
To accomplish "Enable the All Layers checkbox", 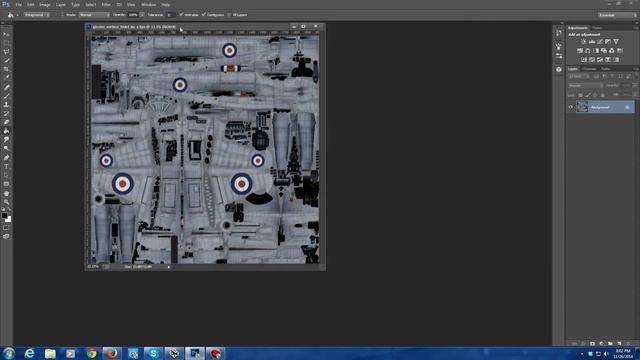I will [x=229, y=15].
